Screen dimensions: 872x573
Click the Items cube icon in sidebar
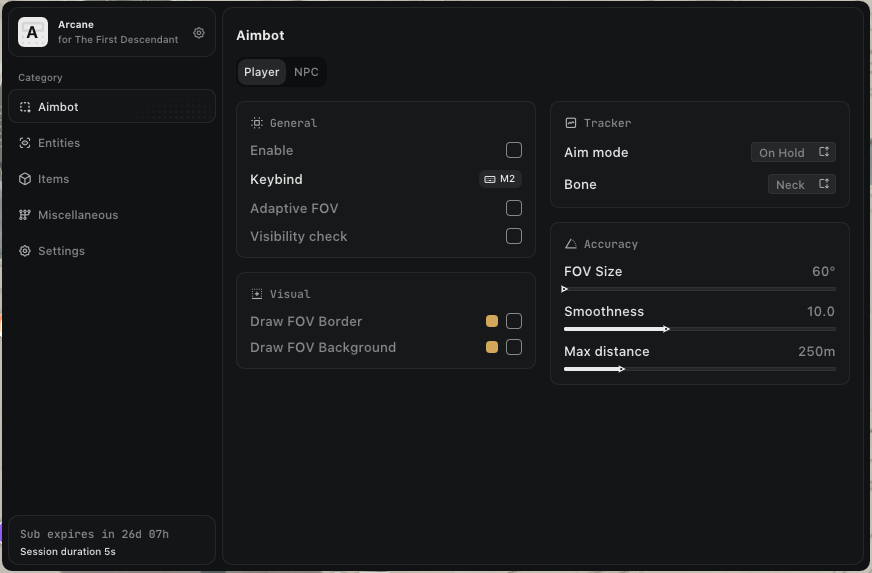coord(25,179)
